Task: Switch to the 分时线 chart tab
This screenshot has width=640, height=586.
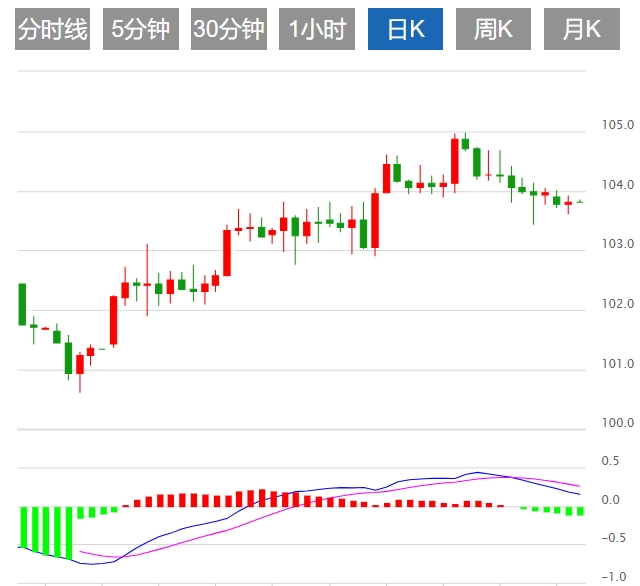Action: [52, 29]
